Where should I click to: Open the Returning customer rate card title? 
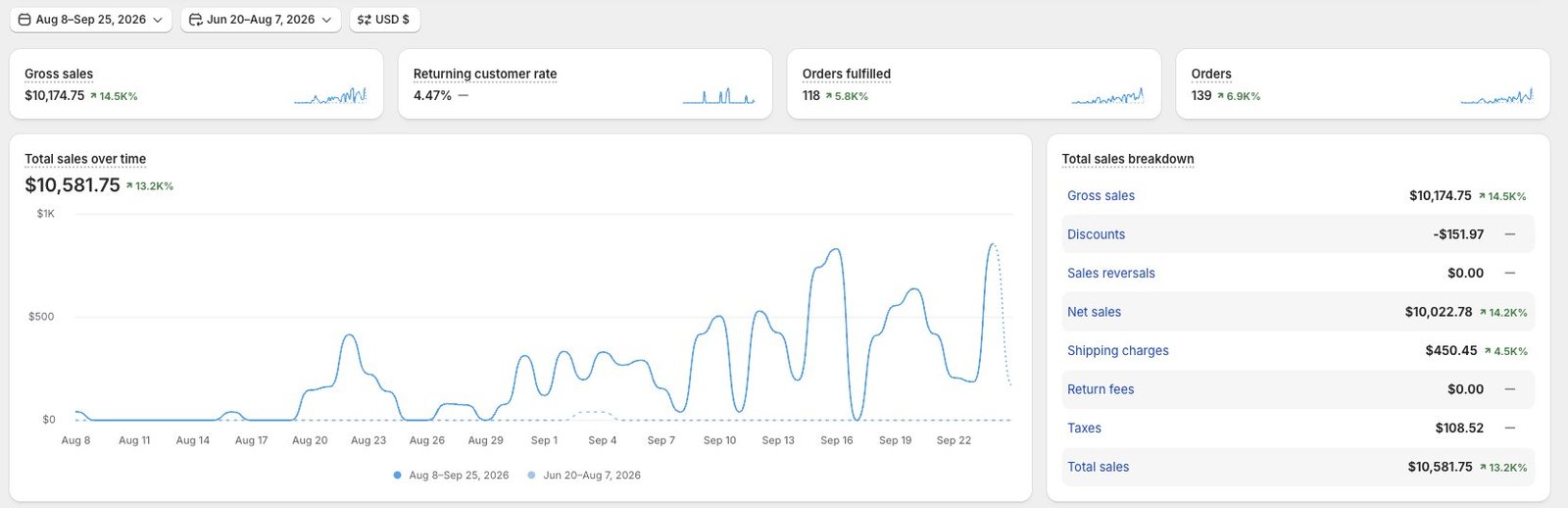[485, 74]
